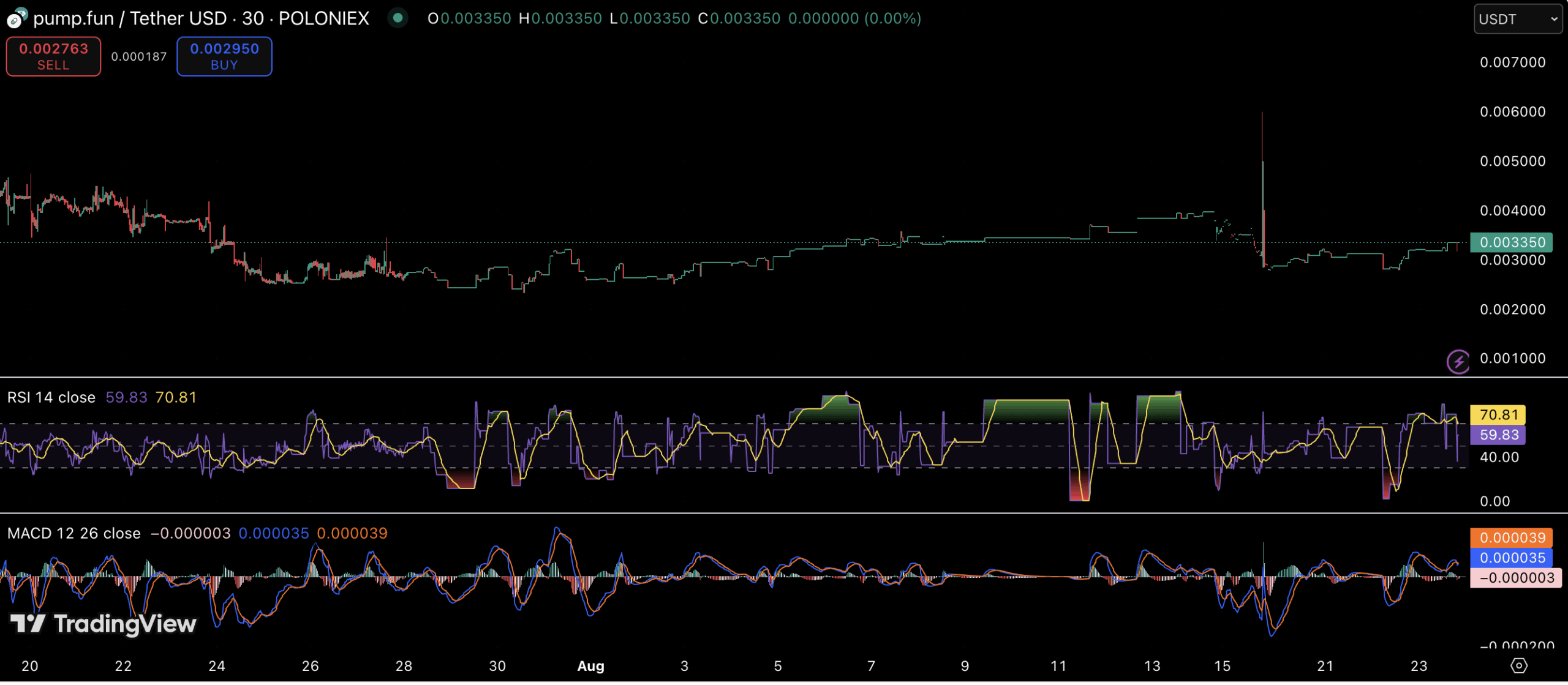
Task: Click the blue BUY 0.002950 button
Action: [224, 56]
